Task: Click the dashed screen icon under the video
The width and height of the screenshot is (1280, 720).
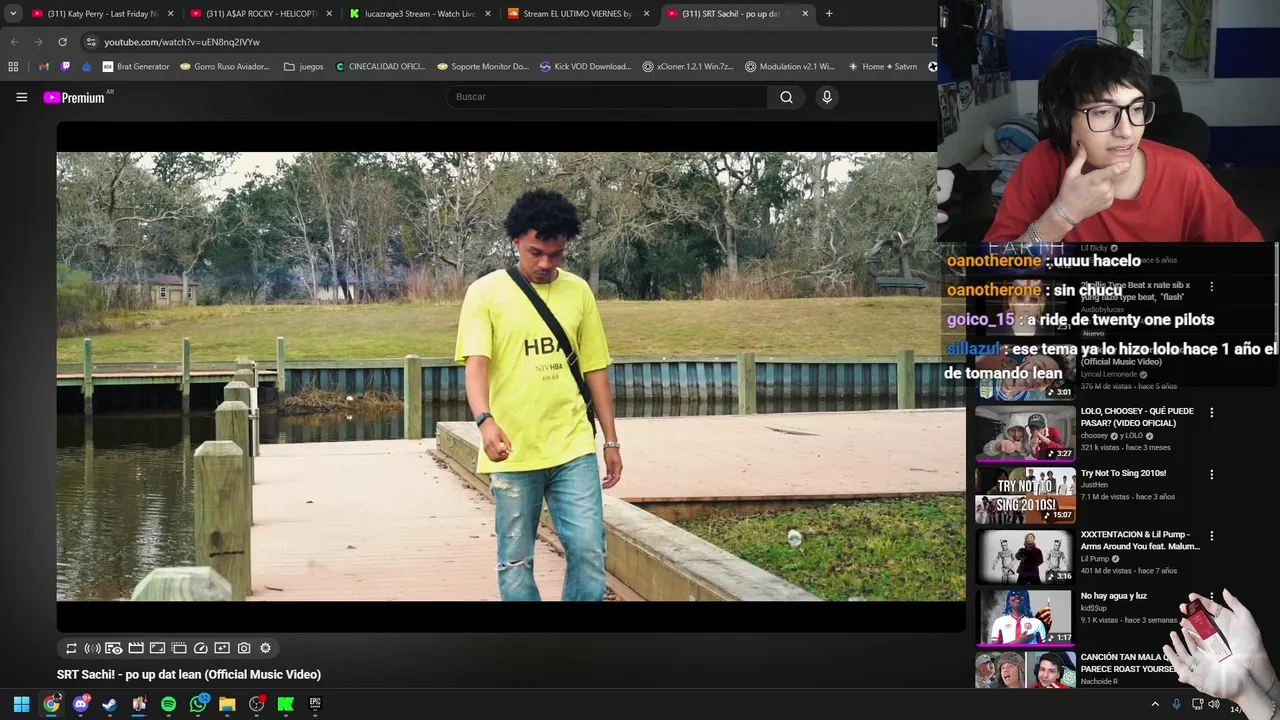Action: point(179,648)
